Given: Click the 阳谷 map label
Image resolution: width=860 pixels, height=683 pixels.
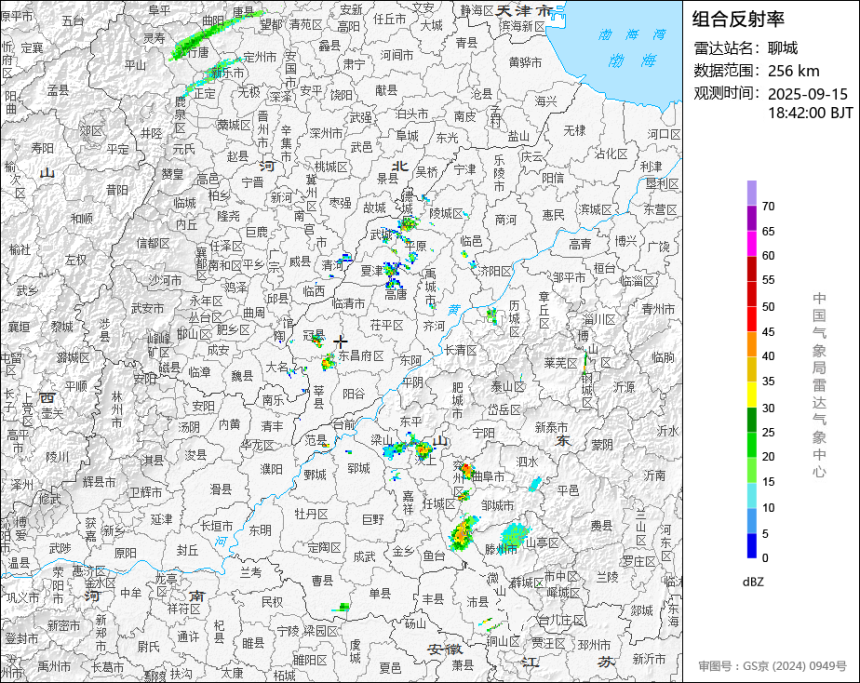Looking at the screenshot, I should [x=354, y=394].
